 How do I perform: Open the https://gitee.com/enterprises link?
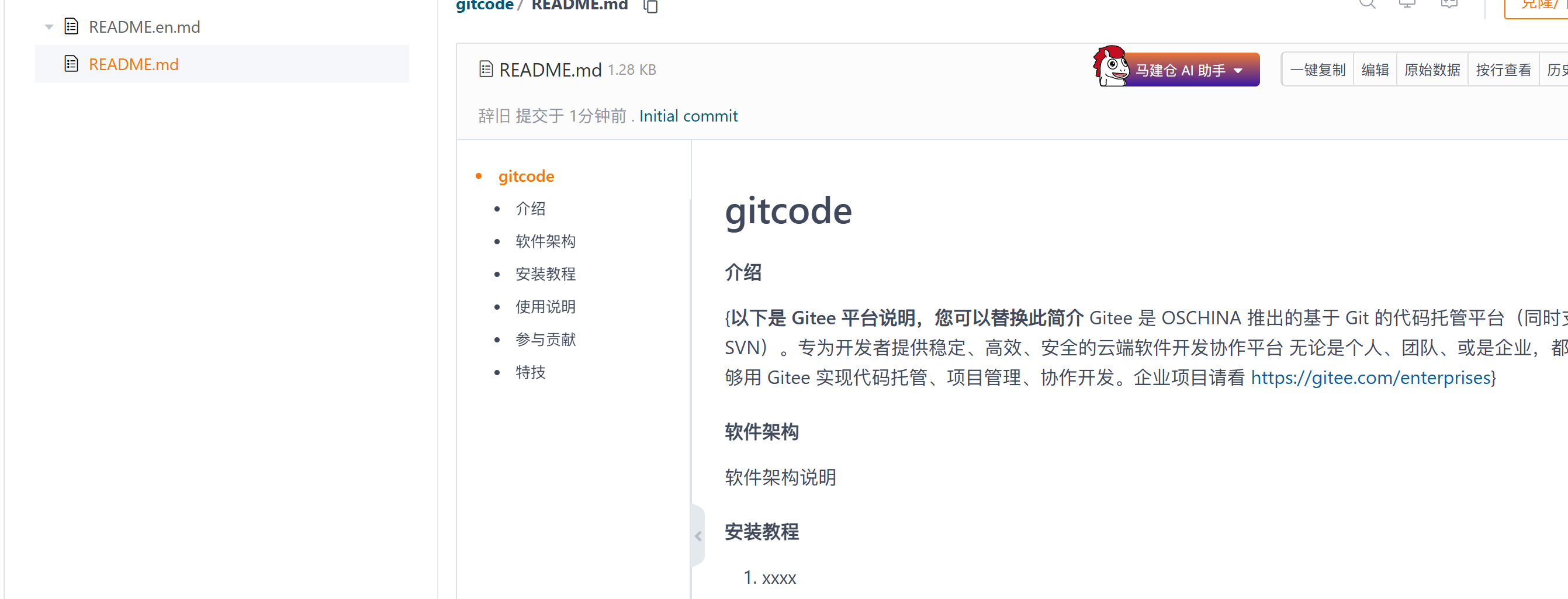tap(1370, 378)
